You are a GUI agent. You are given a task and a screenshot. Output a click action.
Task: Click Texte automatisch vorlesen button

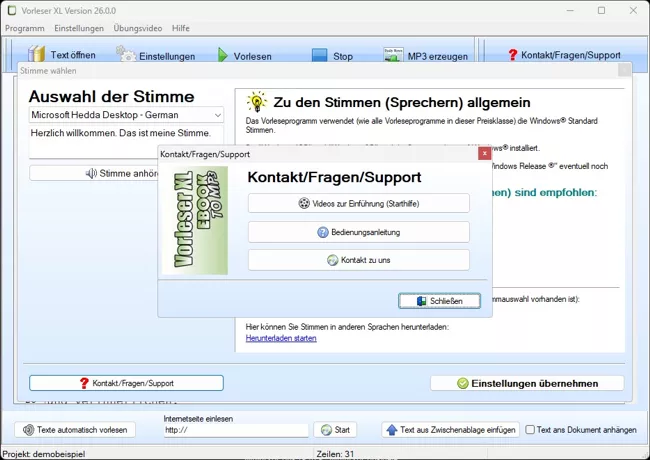[x=75, y=430]
